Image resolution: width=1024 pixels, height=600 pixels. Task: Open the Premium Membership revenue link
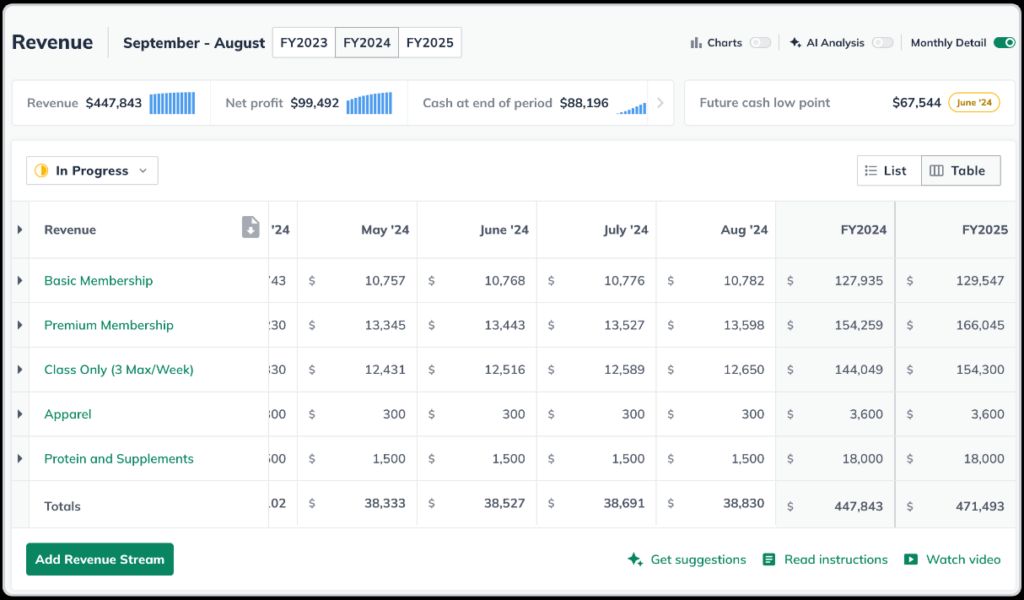click(109, 325)
